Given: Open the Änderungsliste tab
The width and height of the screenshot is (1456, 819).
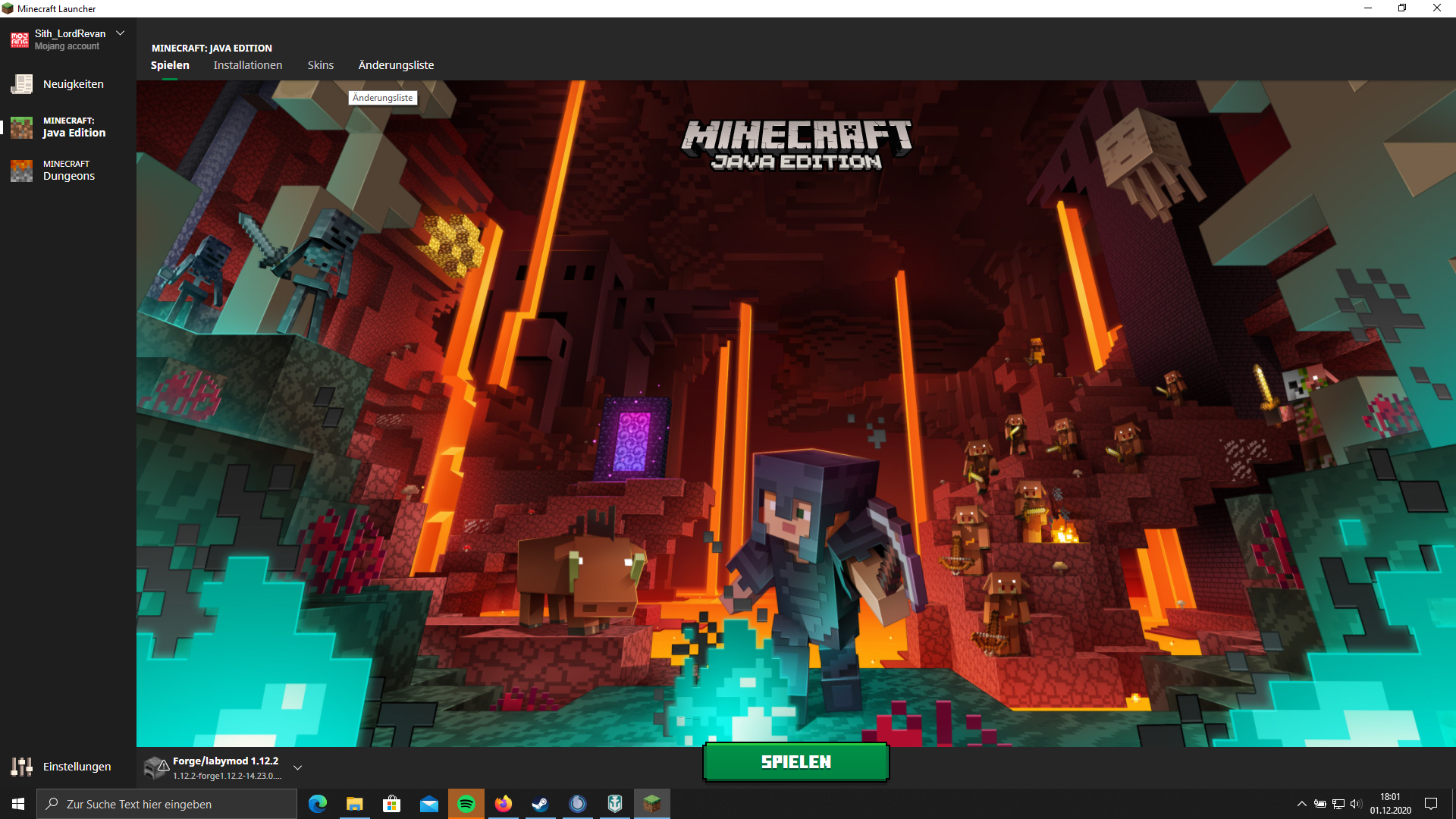Looking at the screenshot, I should (396, 65).
